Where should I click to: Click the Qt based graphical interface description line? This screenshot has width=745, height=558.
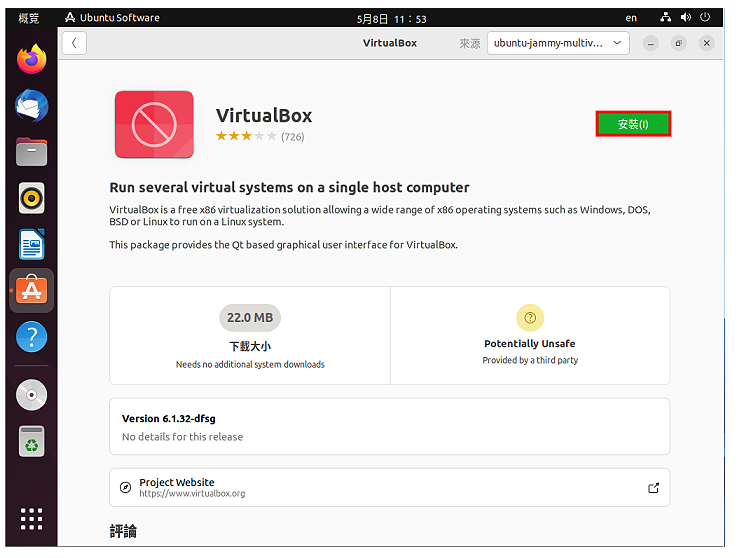click(284, 245)
